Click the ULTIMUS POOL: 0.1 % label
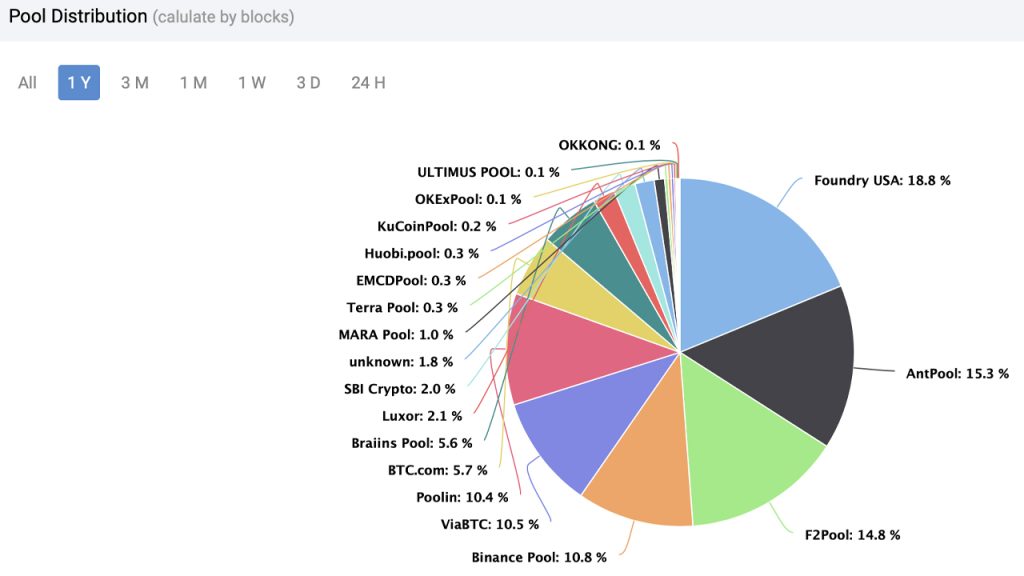 point(488,172)
